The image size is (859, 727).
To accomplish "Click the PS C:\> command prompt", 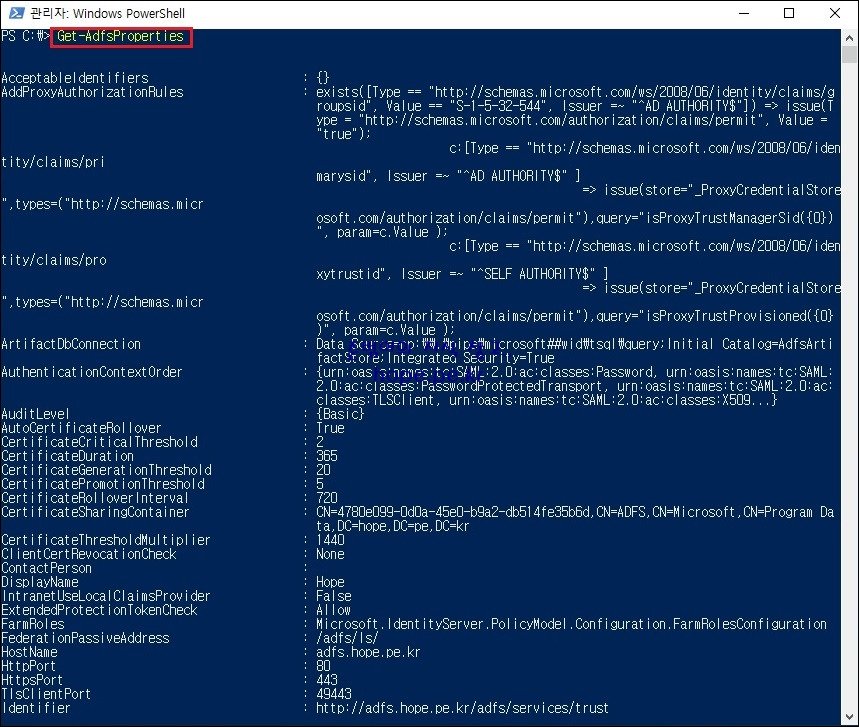I will click(x=27, y=35).
